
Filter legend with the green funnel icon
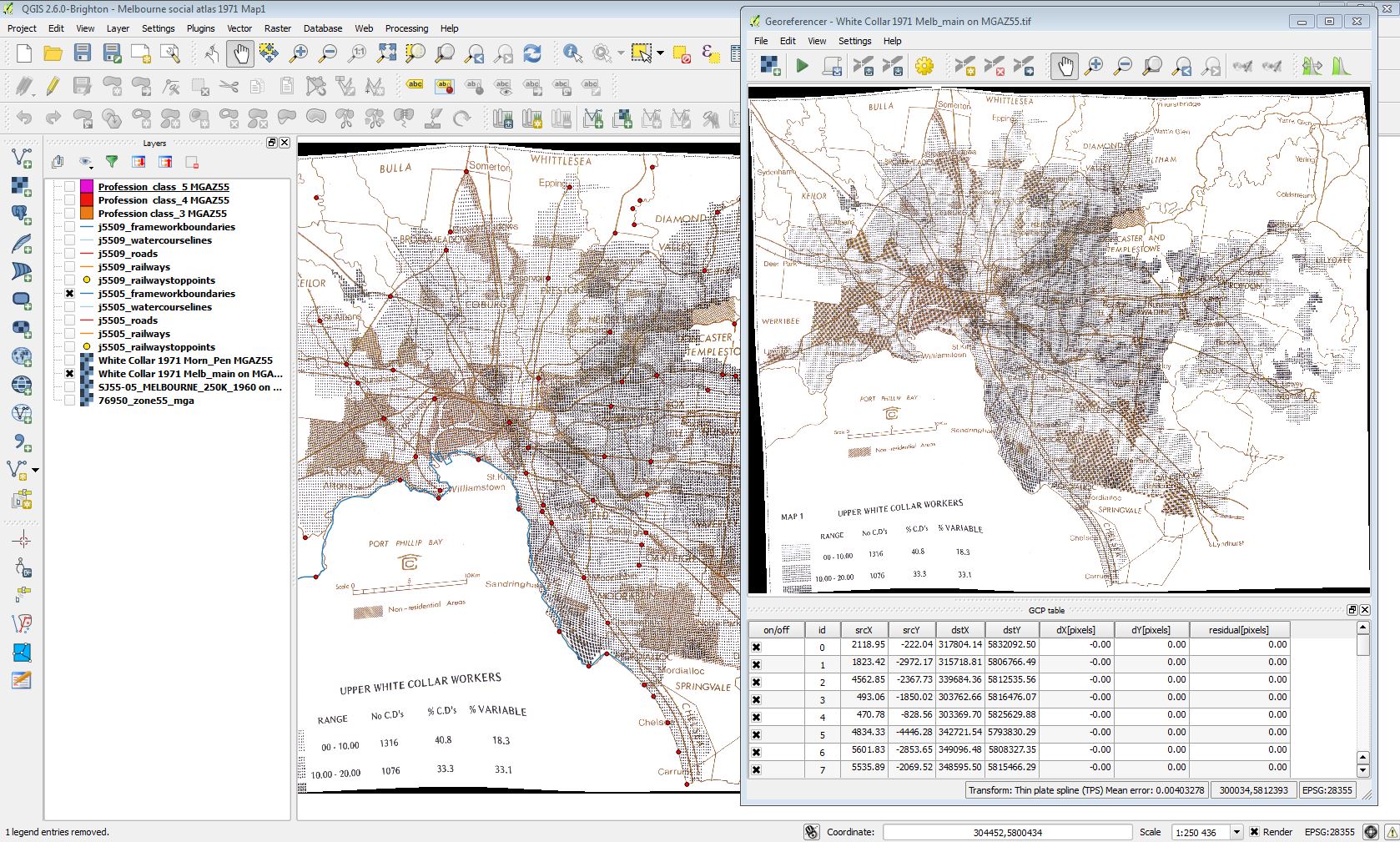(112, 162)
